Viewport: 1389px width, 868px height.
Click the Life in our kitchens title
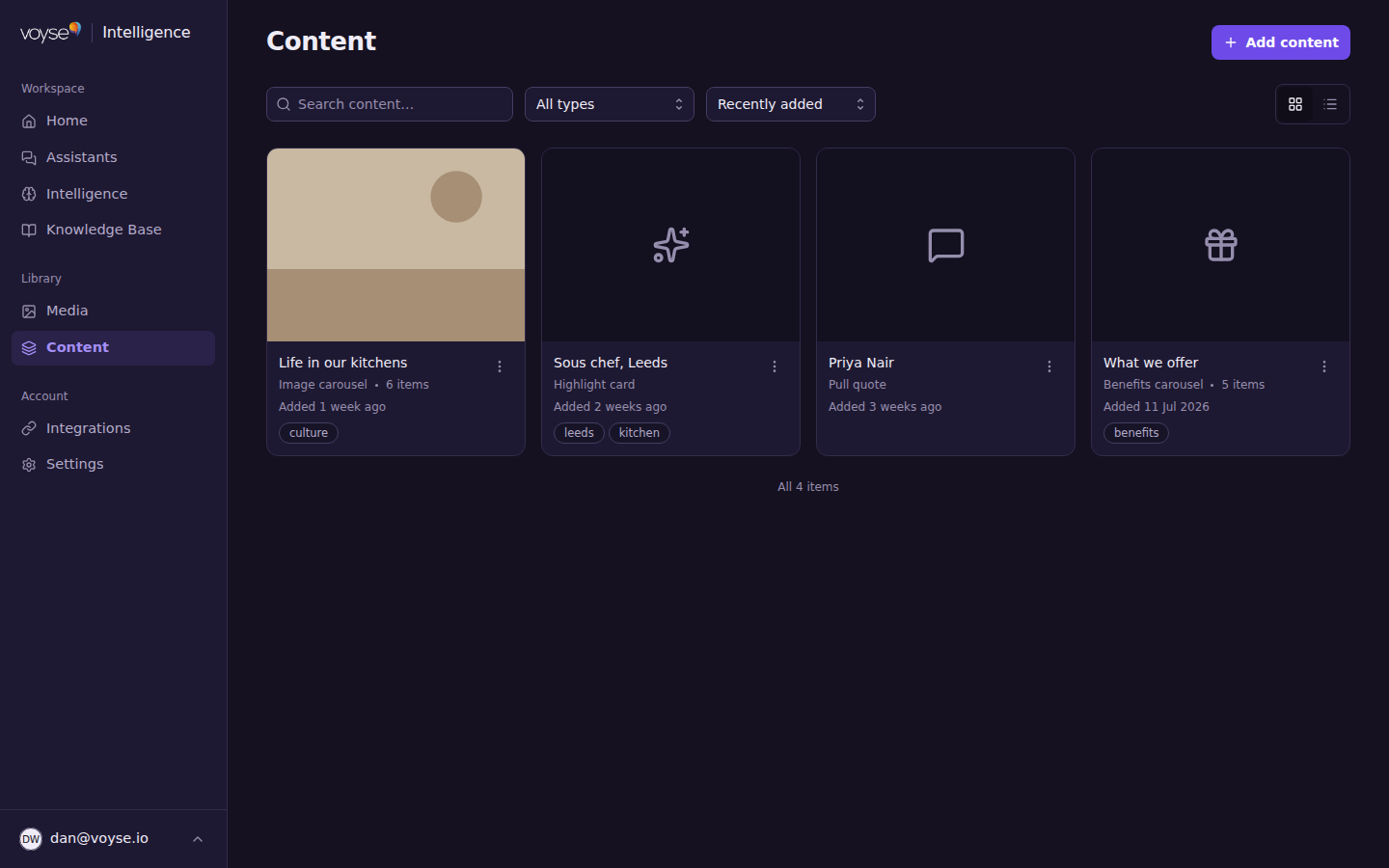coord(343,363)
